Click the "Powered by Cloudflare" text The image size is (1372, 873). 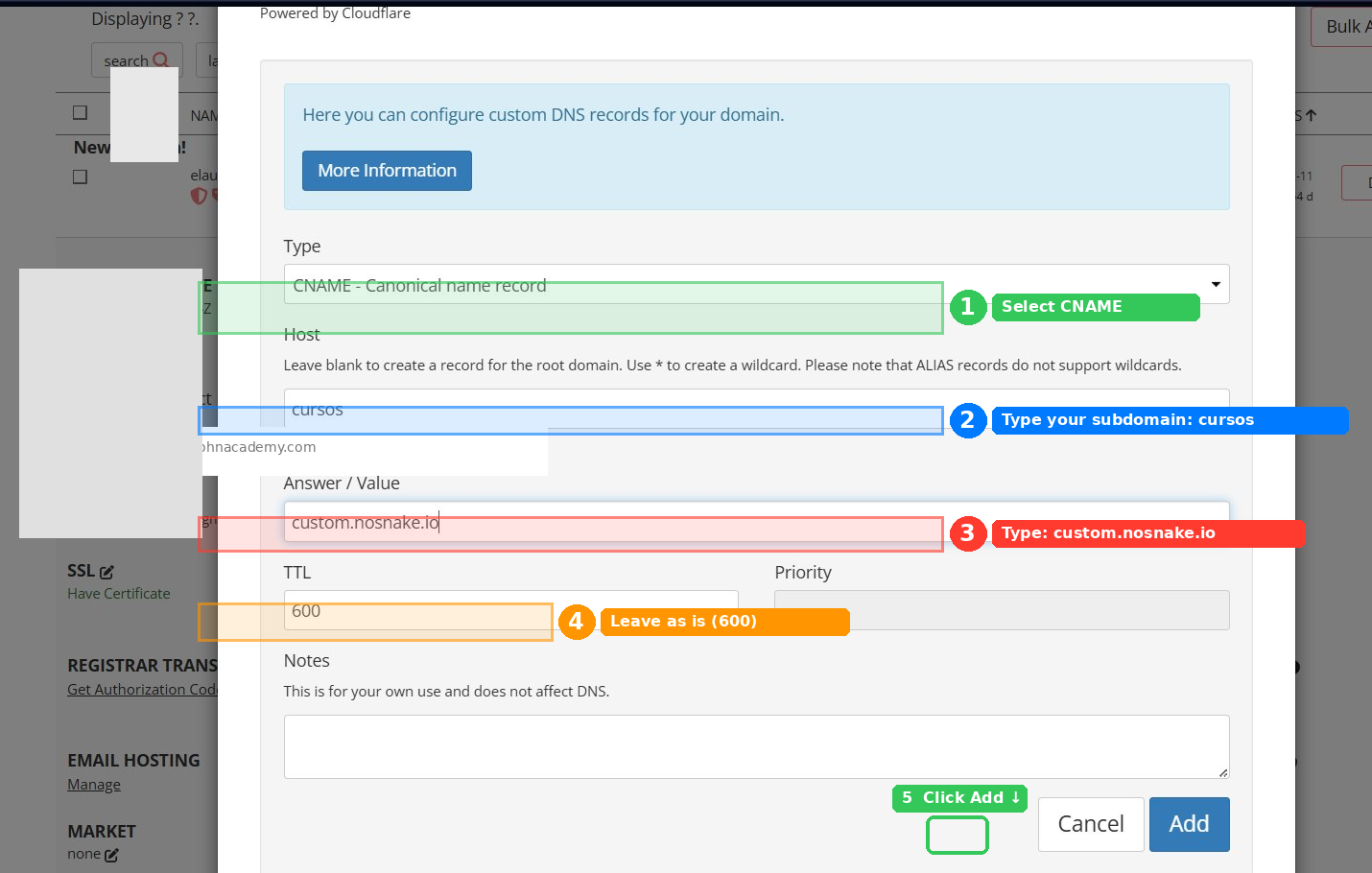coord(335,13)
